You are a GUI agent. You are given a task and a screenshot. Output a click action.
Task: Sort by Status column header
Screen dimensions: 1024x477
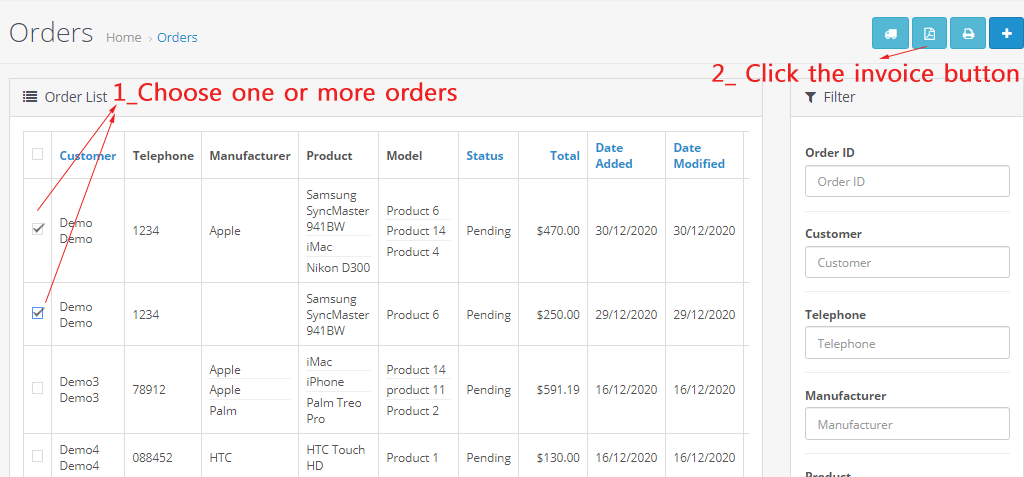coord(485,156)
